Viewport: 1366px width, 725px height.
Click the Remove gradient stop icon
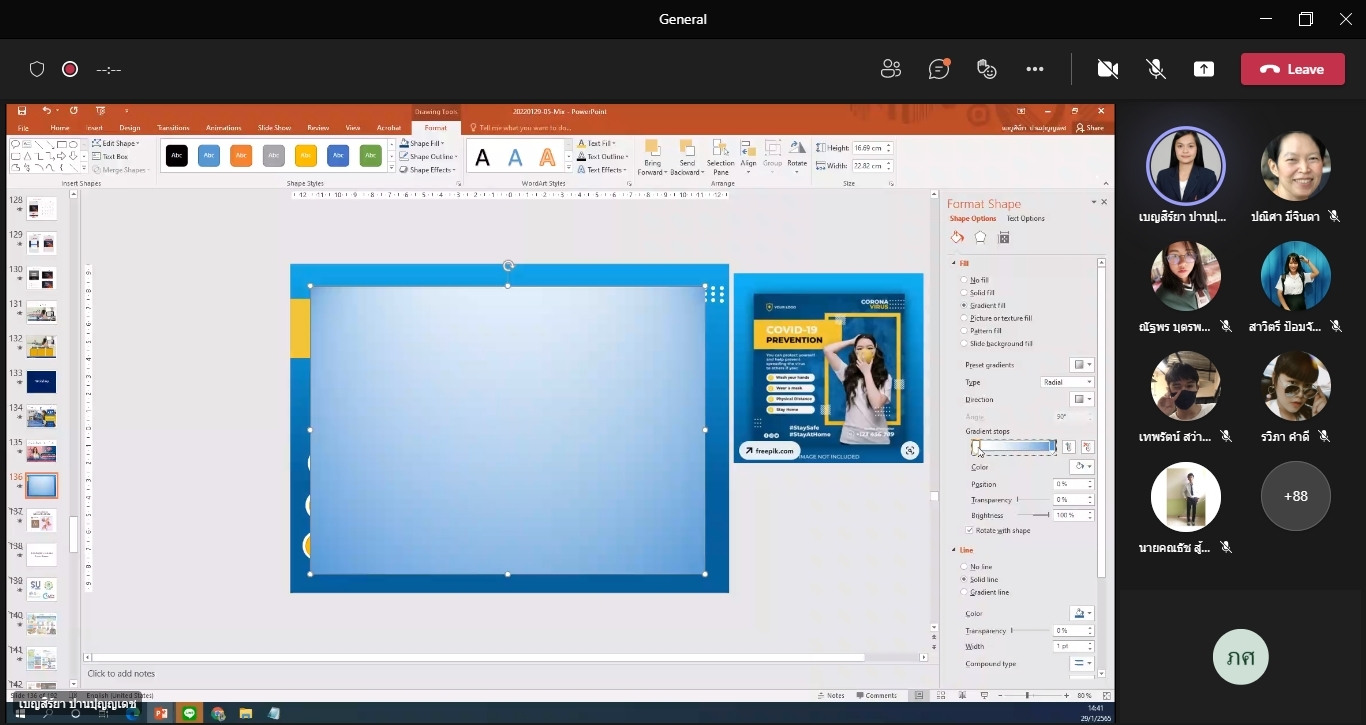1088,447
